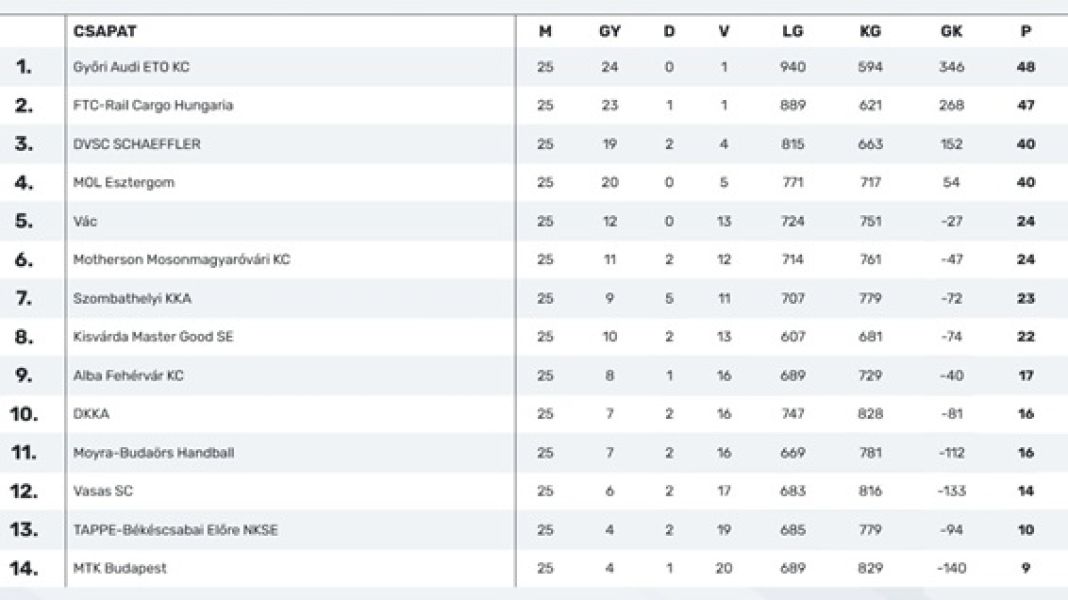Select Moyra-Budaörs Handball team link
This screenshot has width=1068, height=600.
click(x=154, y=453)
